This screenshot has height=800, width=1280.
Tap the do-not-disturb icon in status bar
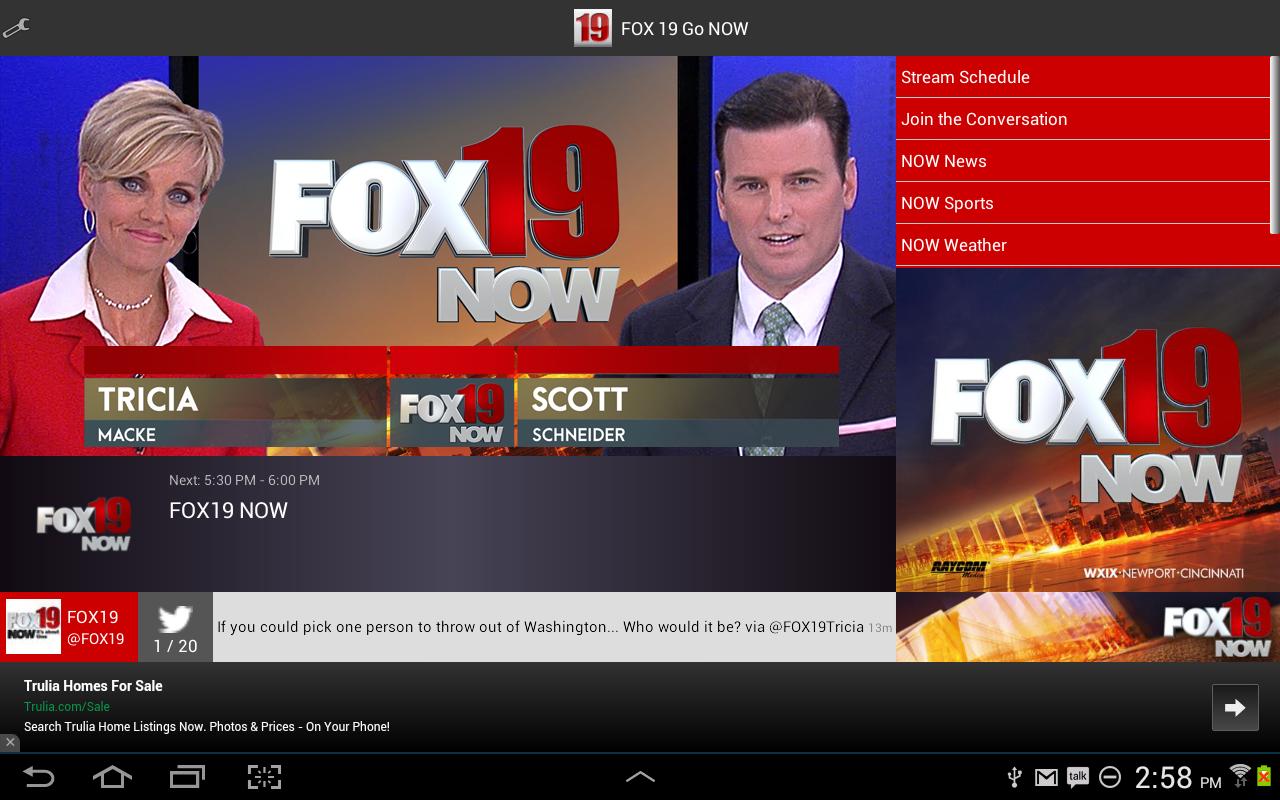click(1110, 777)
